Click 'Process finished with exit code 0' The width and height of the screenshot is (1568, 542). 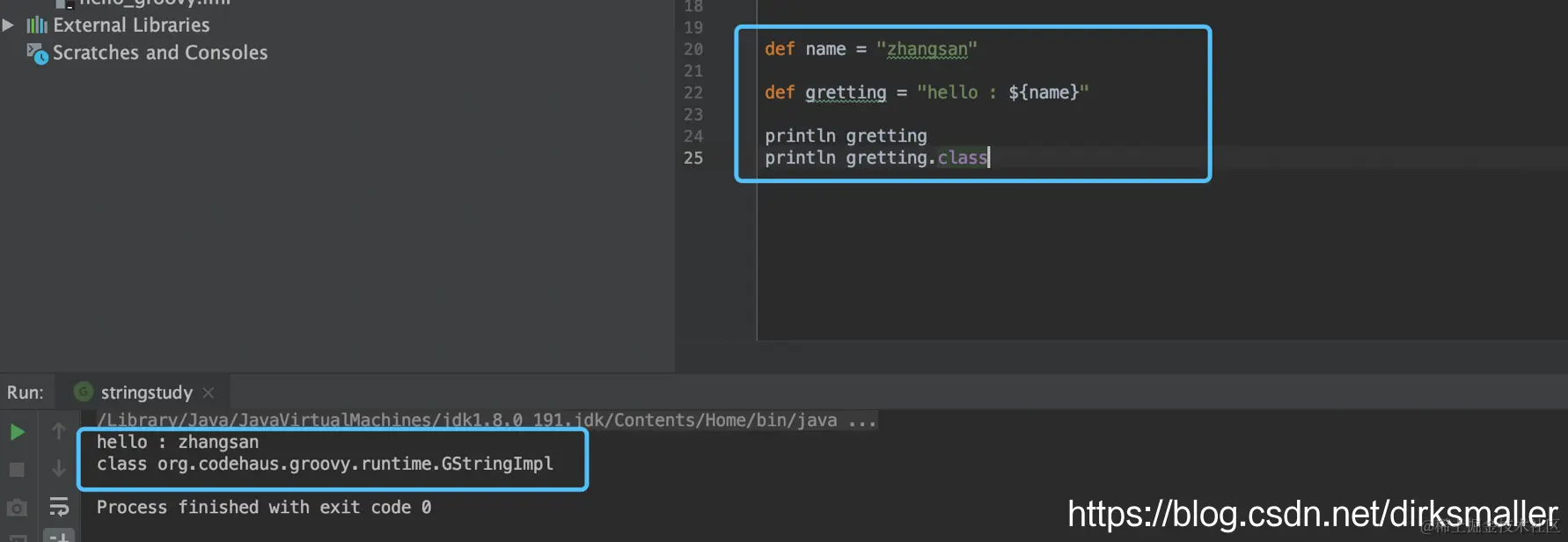click(264, 508)
